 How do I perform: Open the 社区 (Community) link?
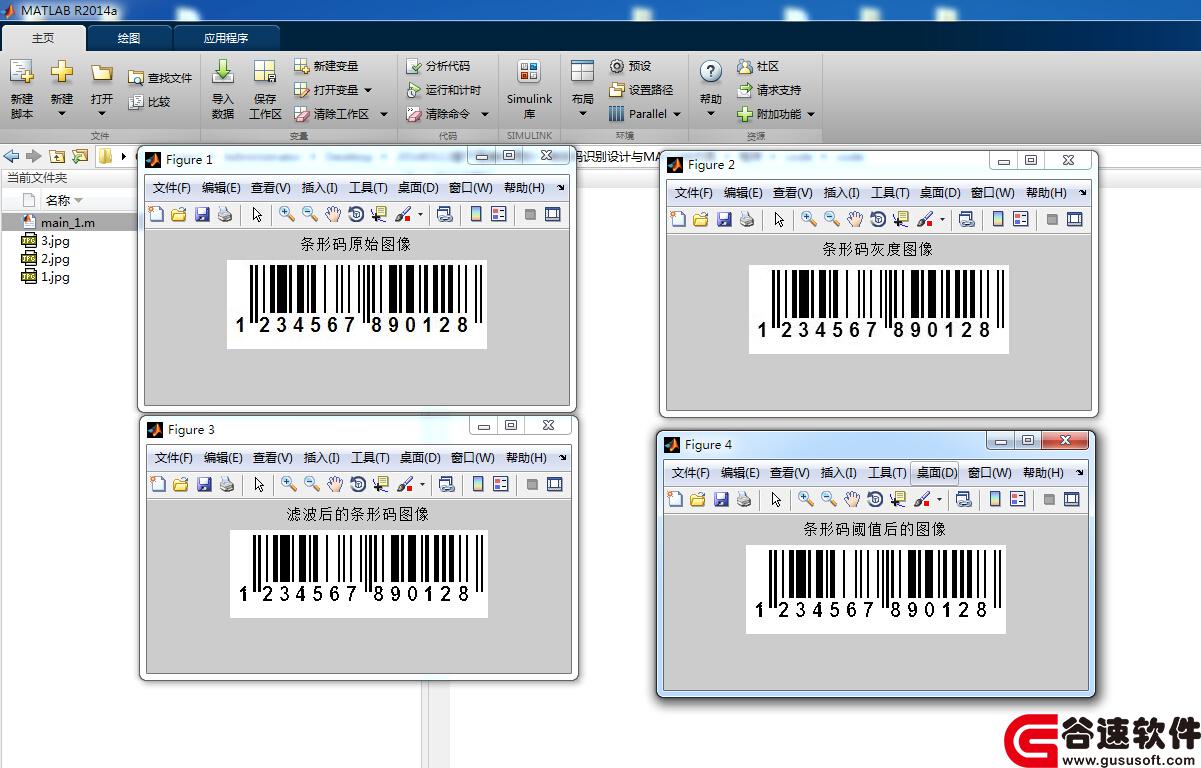tap(758, 66)
